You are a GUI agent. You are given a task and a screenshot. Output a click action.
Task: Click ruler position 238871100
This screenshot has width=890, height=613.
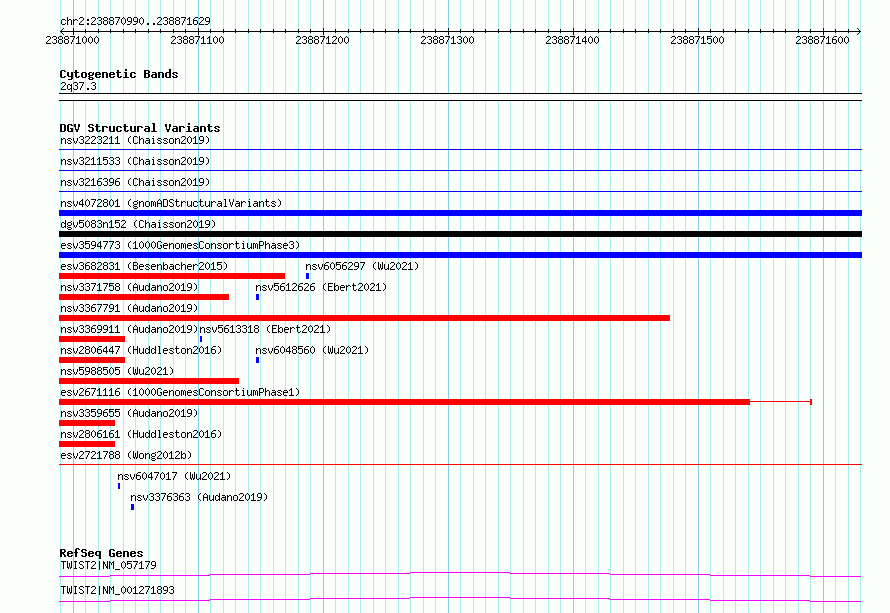click(x=198, y=40)
